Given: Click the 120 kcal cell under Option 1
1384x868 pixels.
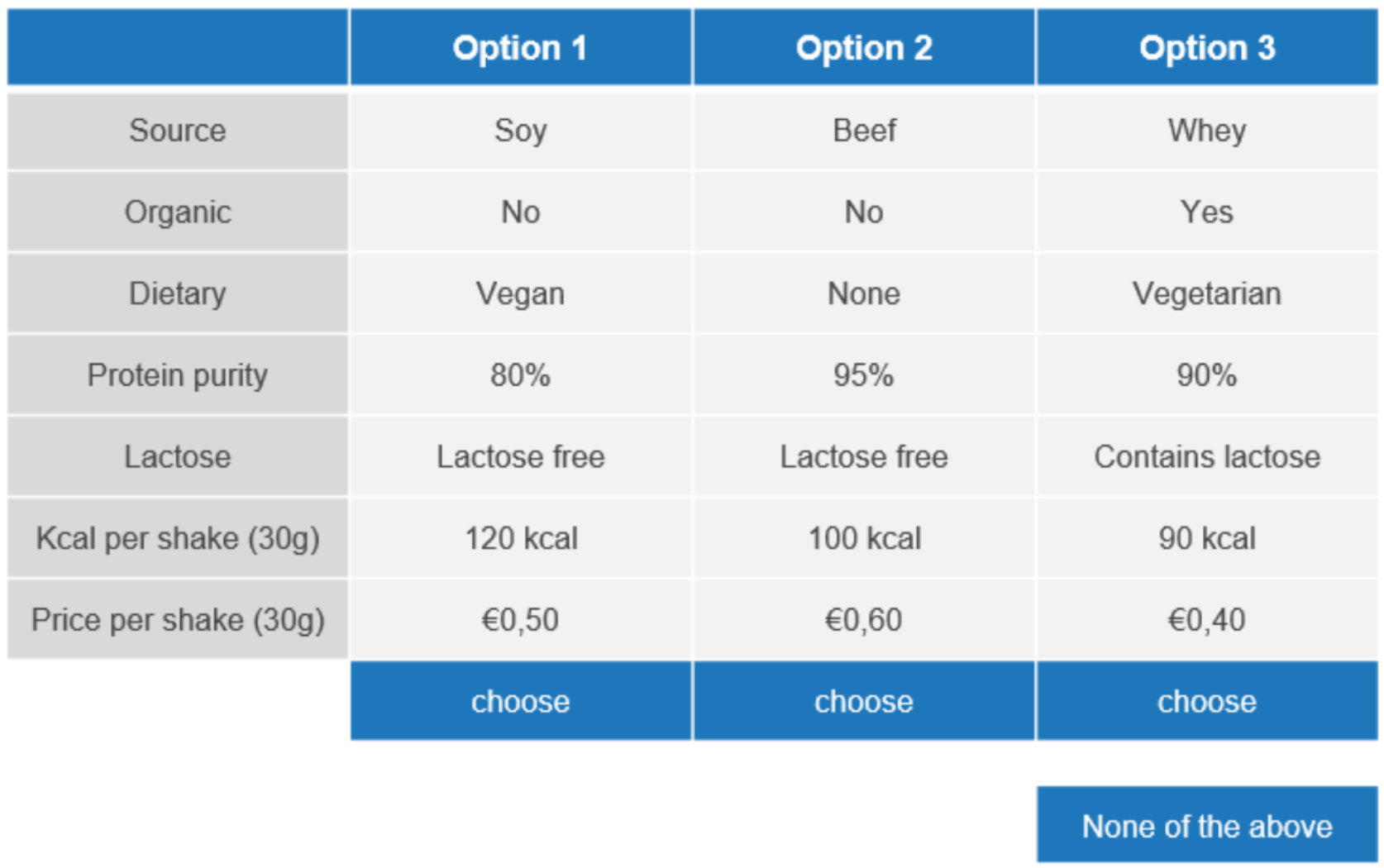Looking at the screenshot, I should (x=519, y=538).
